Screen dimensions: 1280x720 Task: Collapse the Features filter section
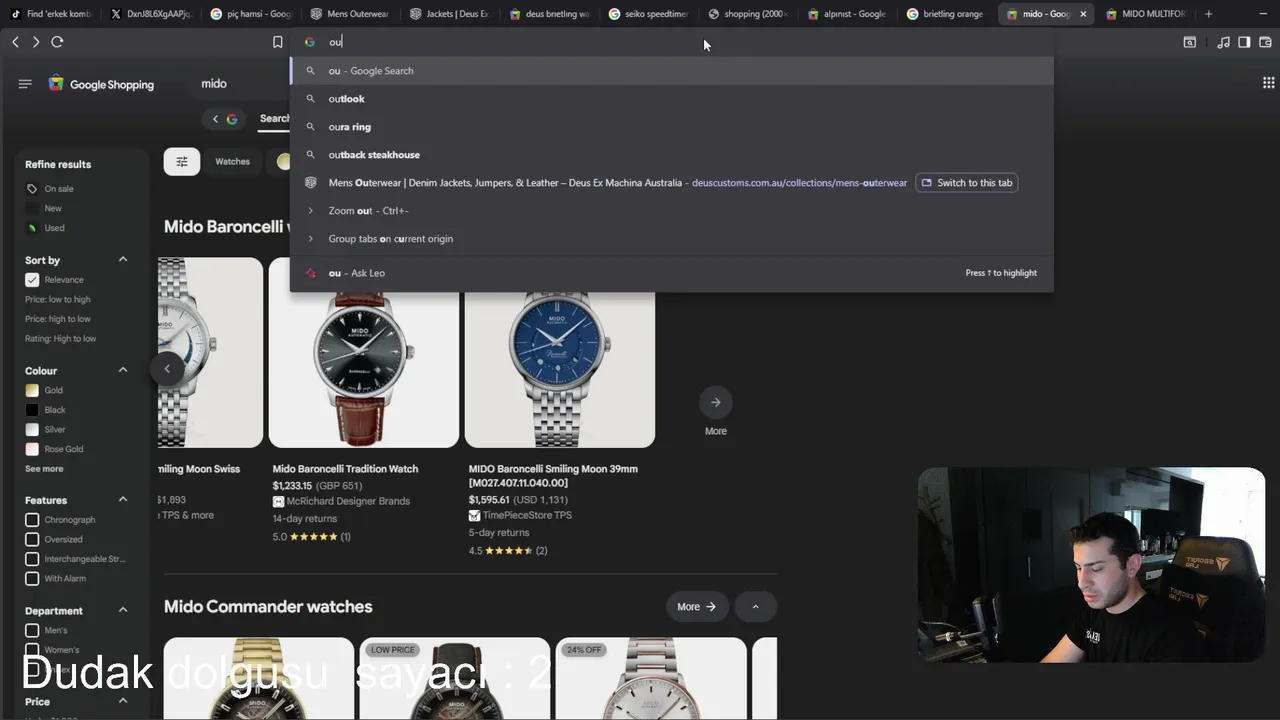point(123,500)
